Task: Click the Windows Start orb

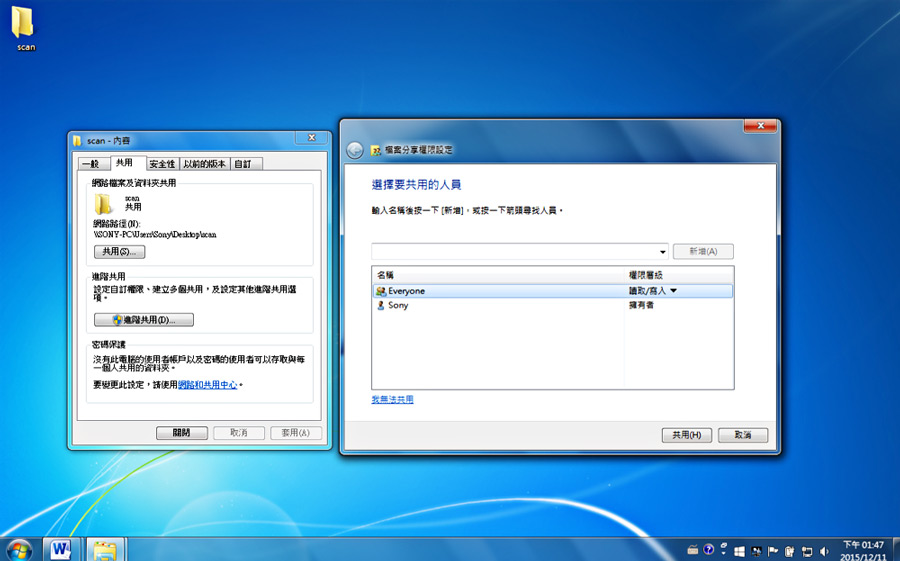Action: (x=20, y=550)
